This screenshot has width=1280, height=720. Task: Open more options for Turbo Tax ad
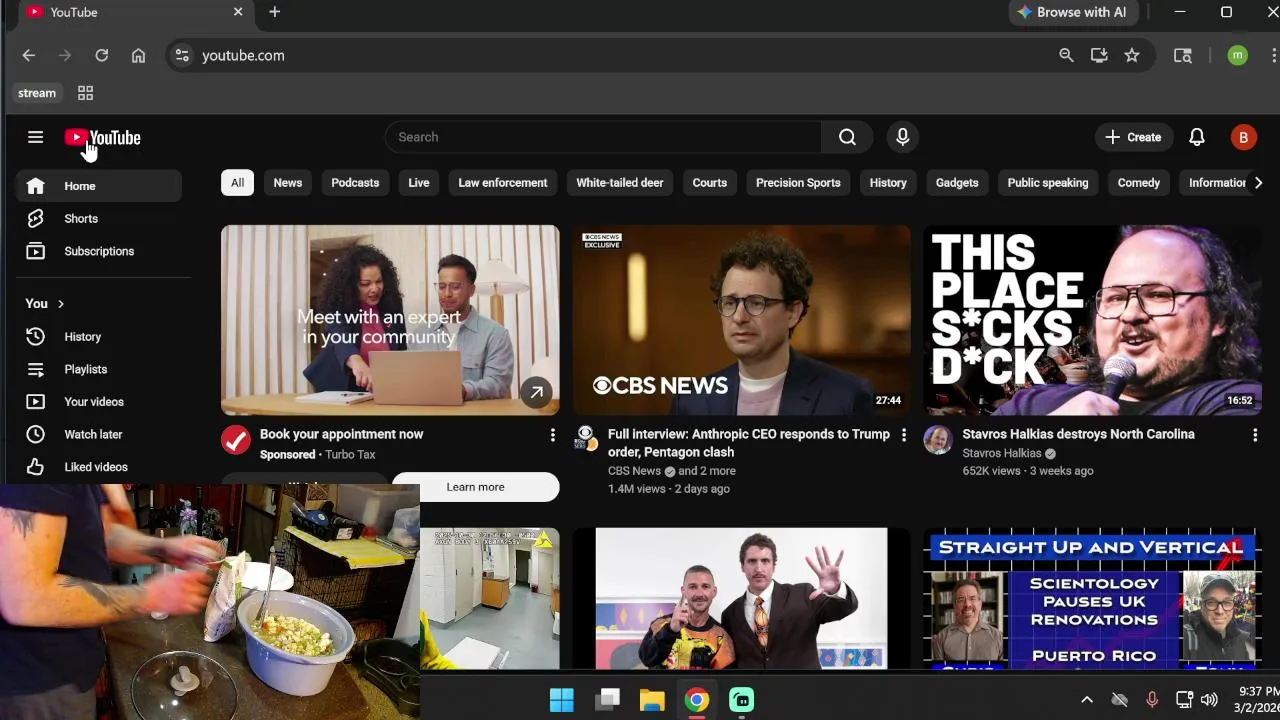pos(552,435)
